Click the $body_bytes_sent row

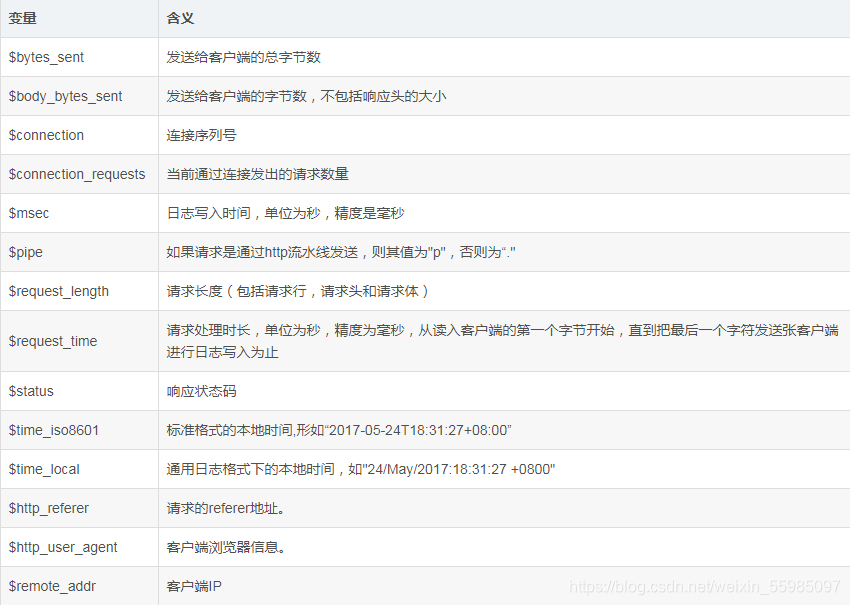pos(63,96)
